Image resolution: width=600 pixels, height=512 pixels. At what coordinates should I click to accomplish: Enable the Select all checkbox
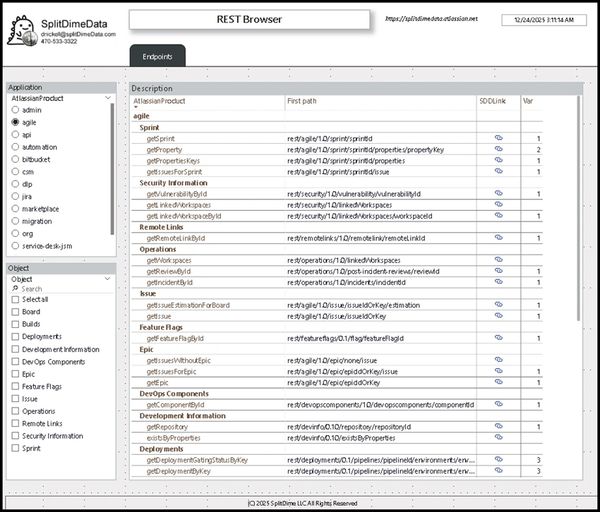point(15,299)
